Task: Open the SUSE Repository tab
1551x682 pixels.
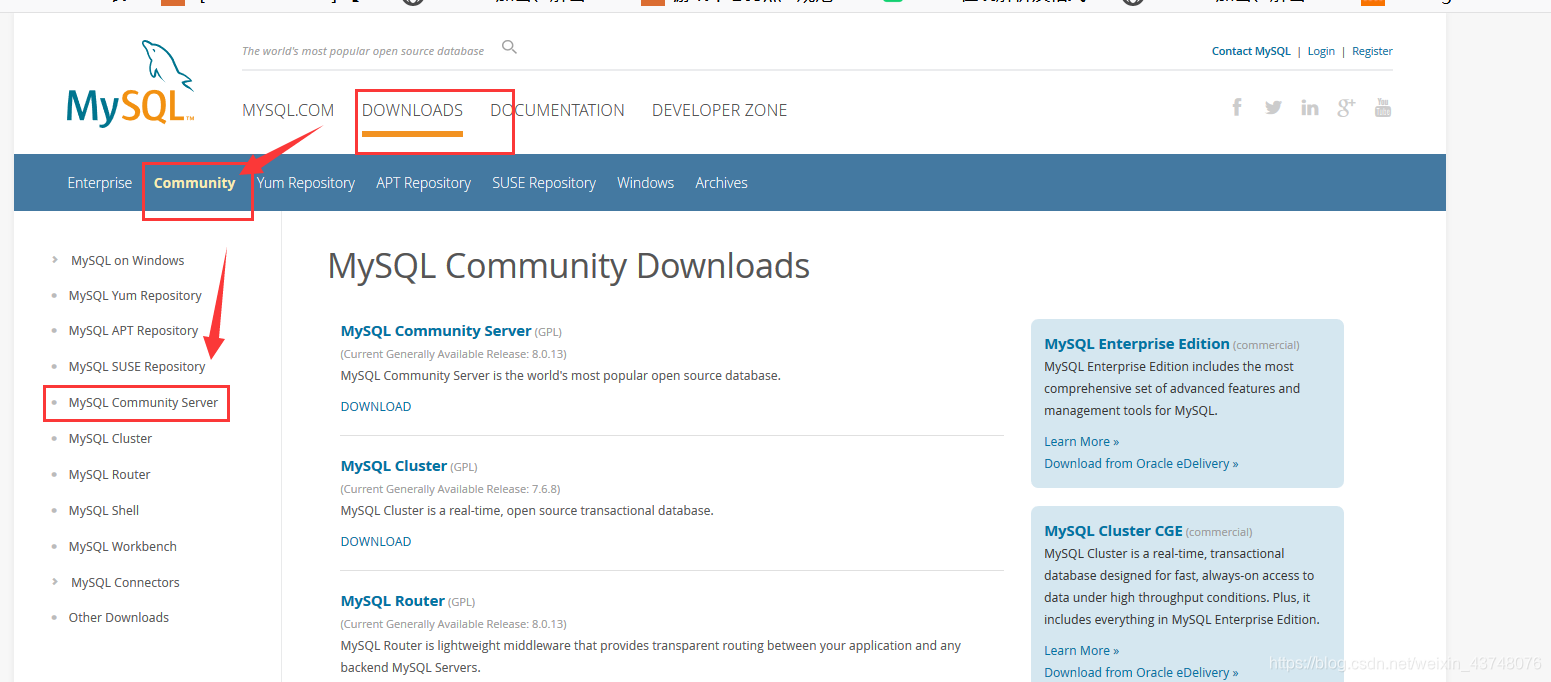Action: 544,183
